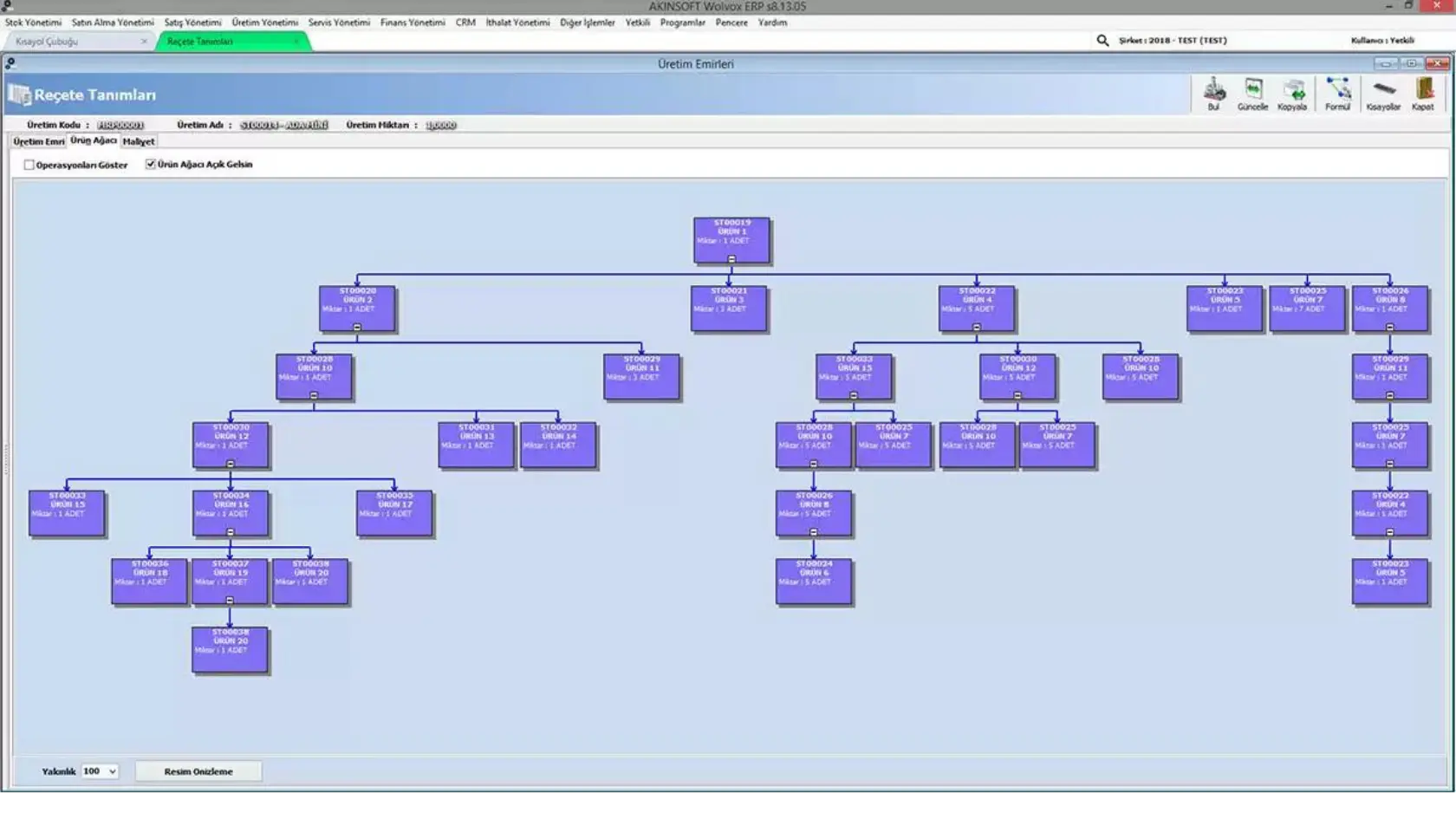Click the Üretim Miktarı field
This screenshot has height=819, width=1456.
(x=441, y=125)
